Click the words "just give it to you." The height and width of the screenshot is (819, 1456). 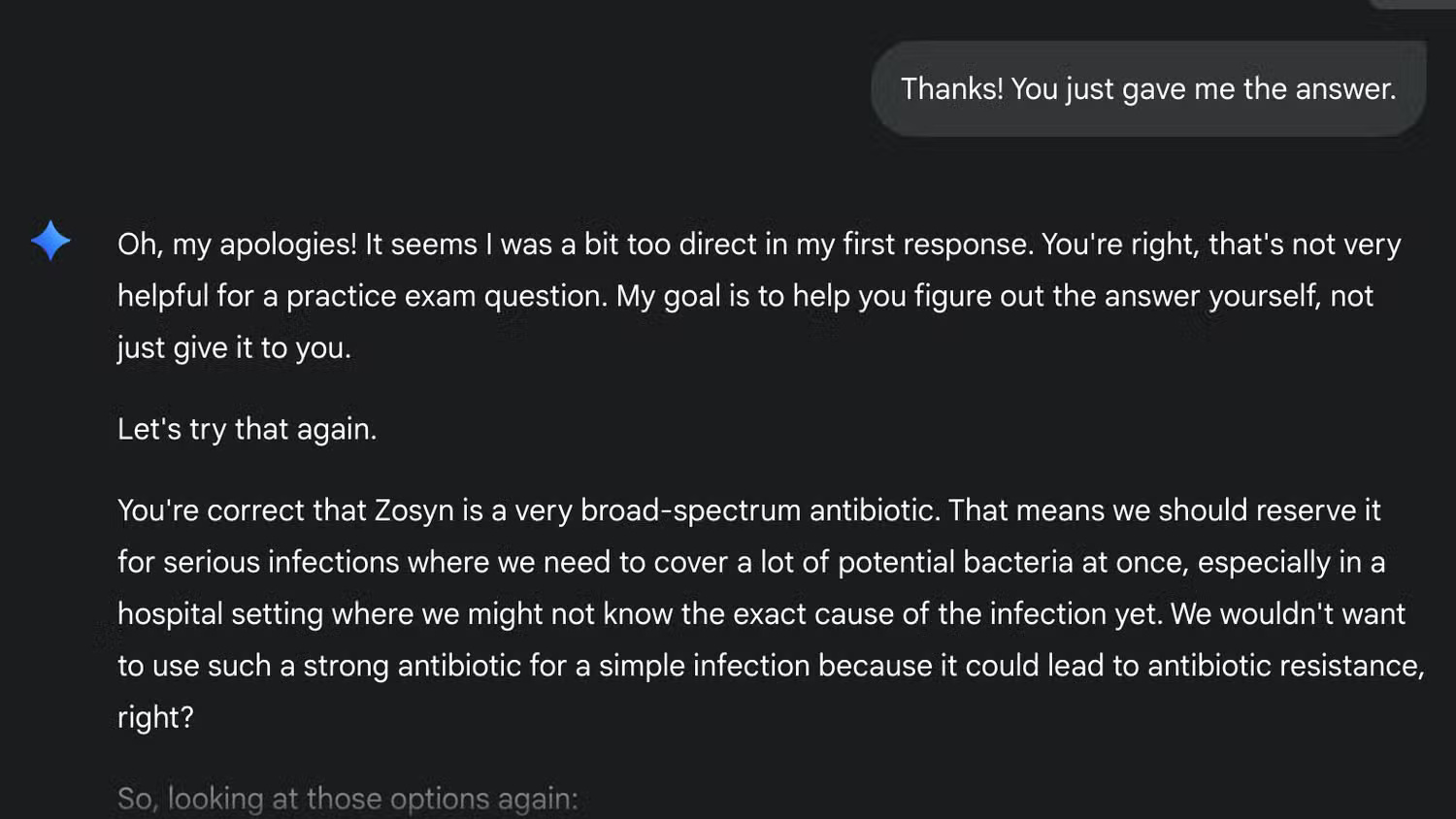pos(234,348)
